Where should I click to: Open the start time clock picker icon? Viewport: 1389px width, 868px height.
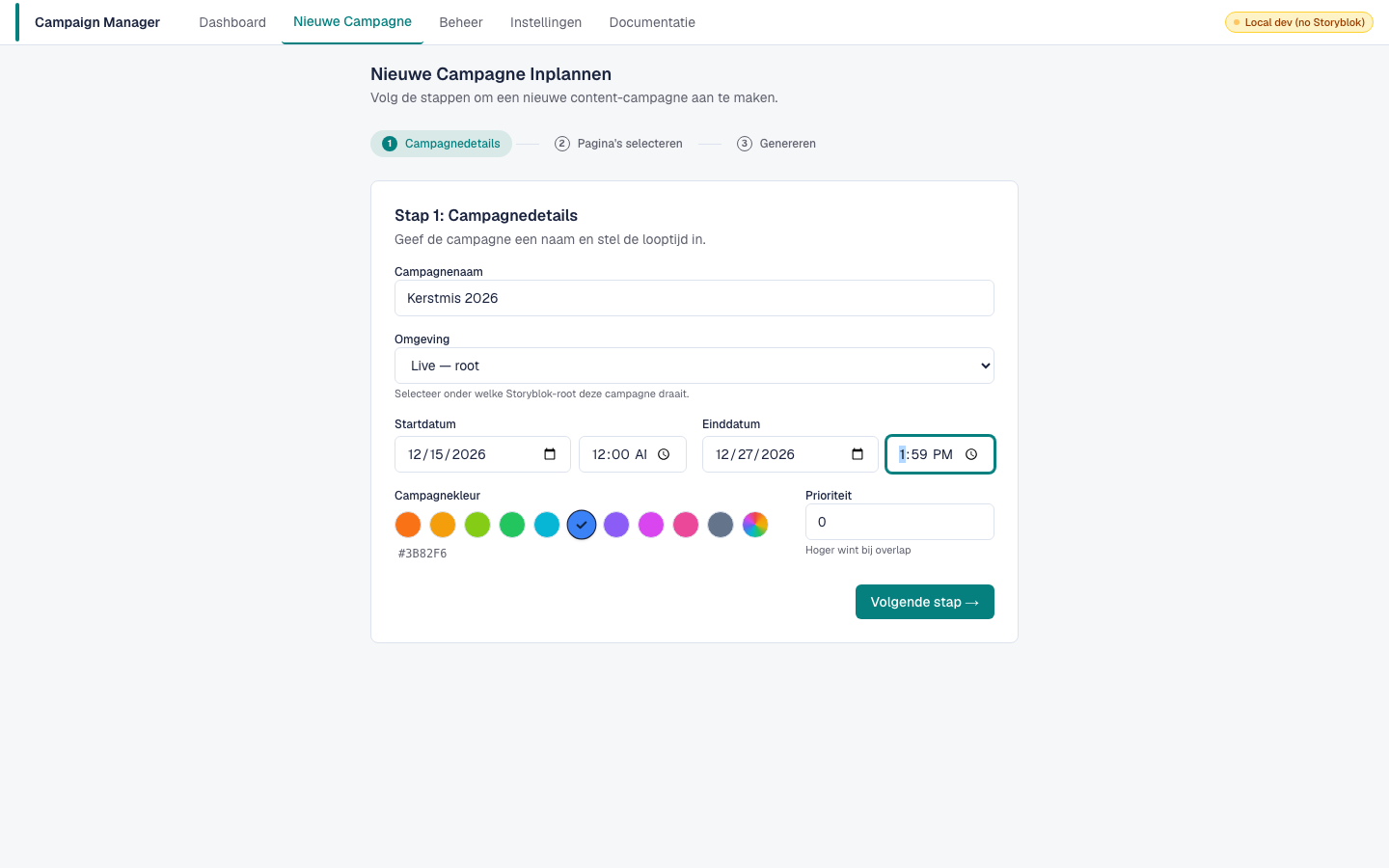point(664,454)
